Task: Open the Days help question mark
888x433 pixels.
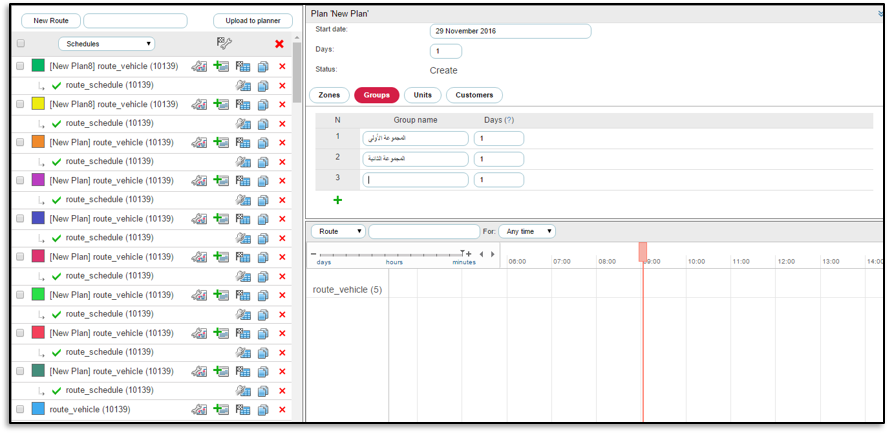Action: point(509,120)
